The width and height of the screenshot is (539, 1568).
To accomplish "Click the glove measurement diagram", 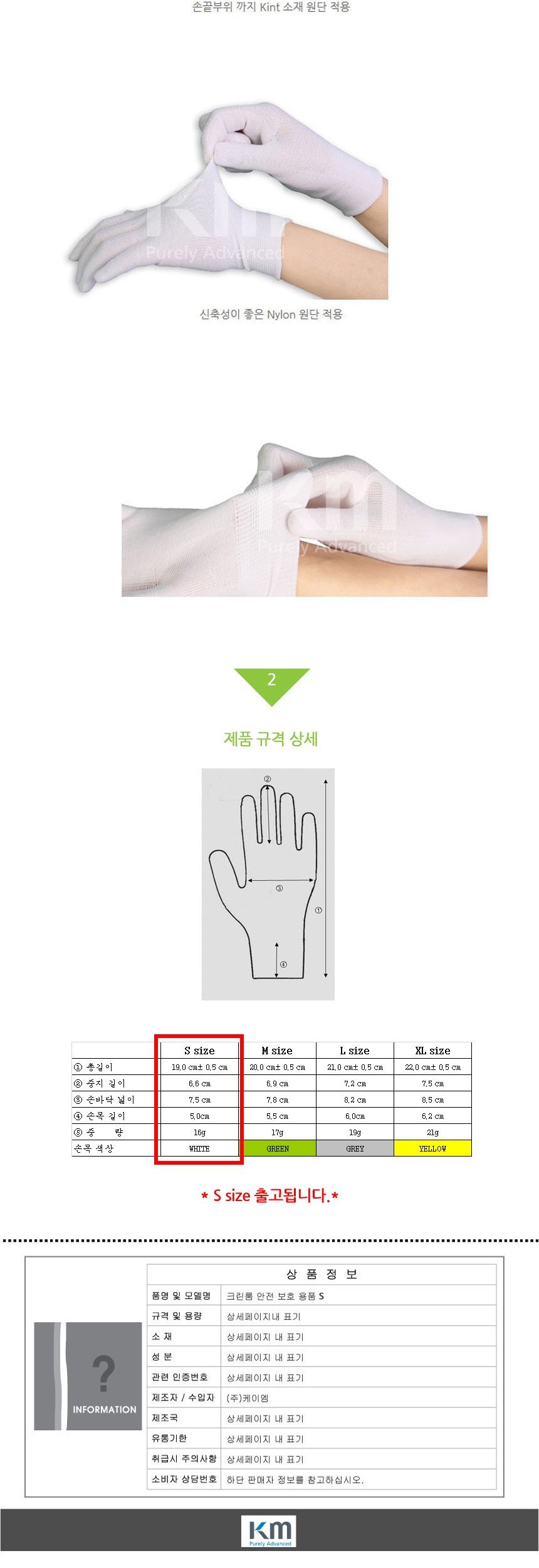I will 268,883.
